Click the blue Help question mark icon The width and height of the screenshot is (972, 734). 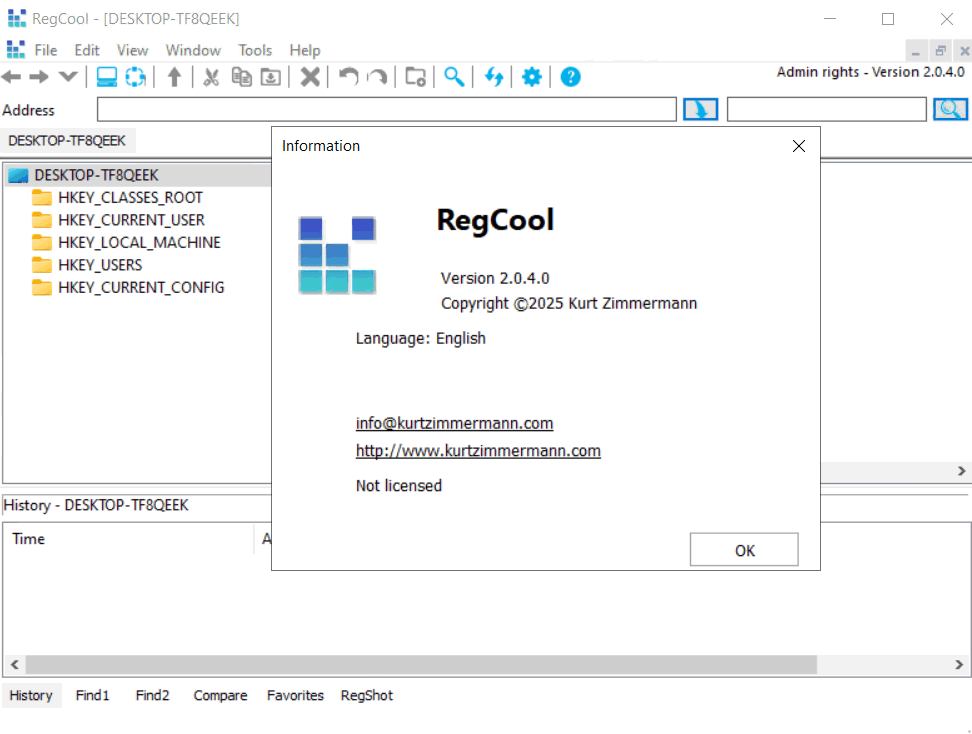pyautogui.click(x=570, y=77)
